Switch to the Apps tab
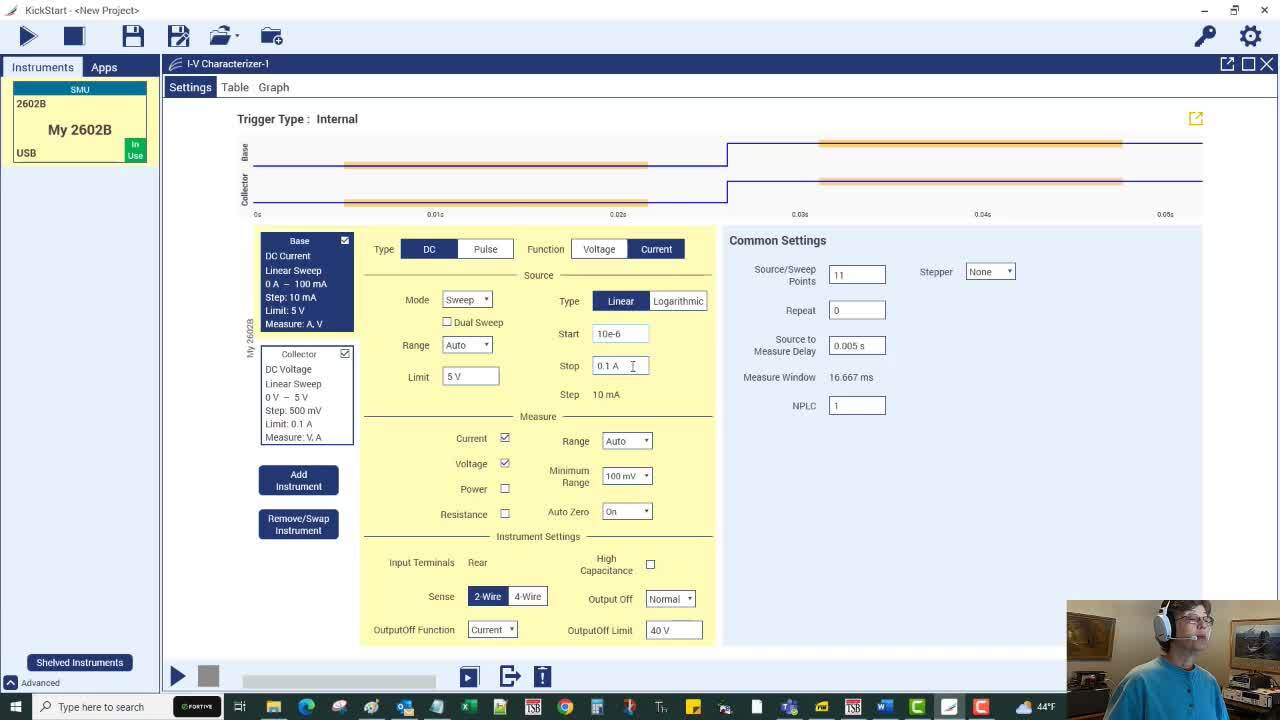This screenshot has height=720, width=1280. (x=104, y=67)
